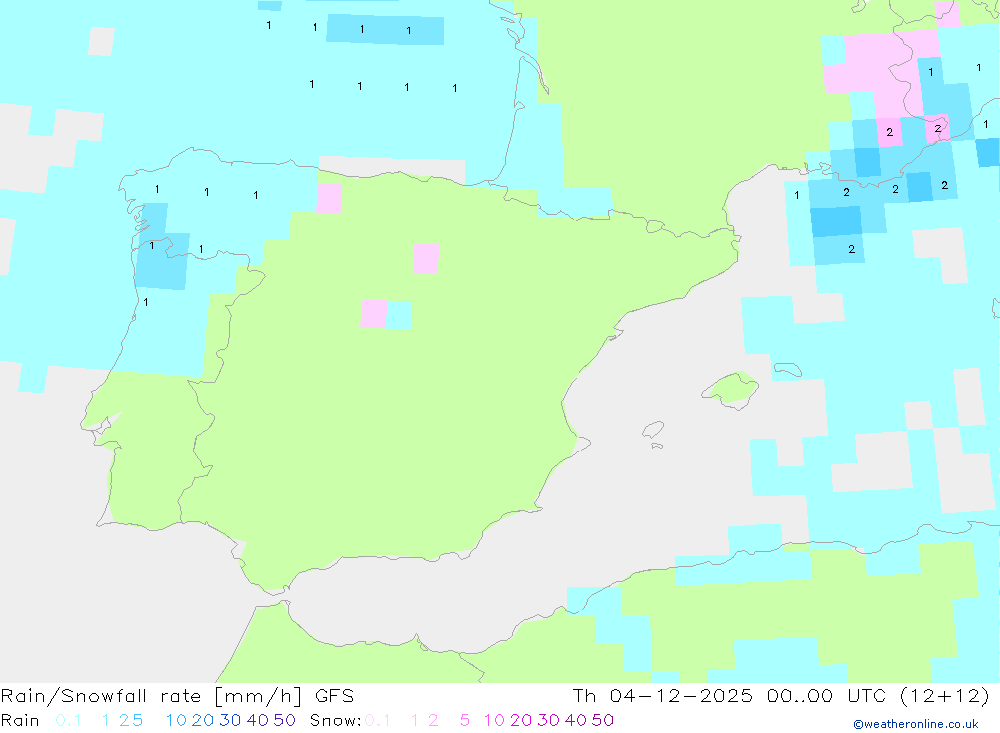Select the magenta Snow legend value 5
This screenshot has height=733, width=1000.
click(x=465, y=720)
